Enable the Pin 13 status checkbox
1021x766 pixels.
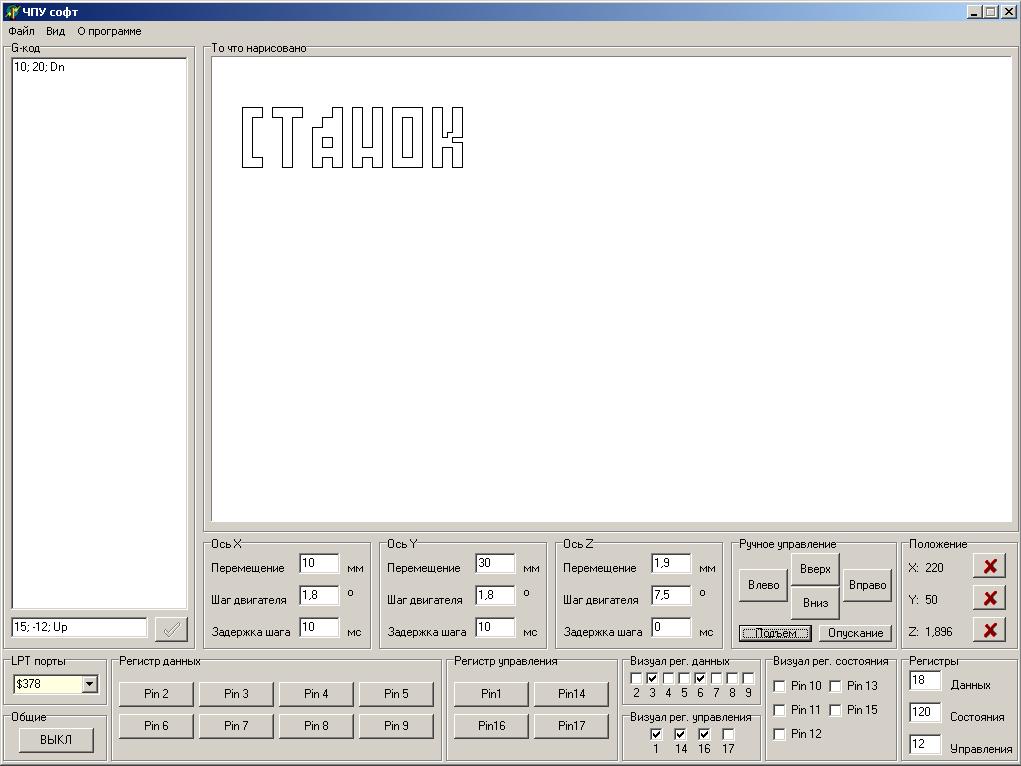click(836, 686)
